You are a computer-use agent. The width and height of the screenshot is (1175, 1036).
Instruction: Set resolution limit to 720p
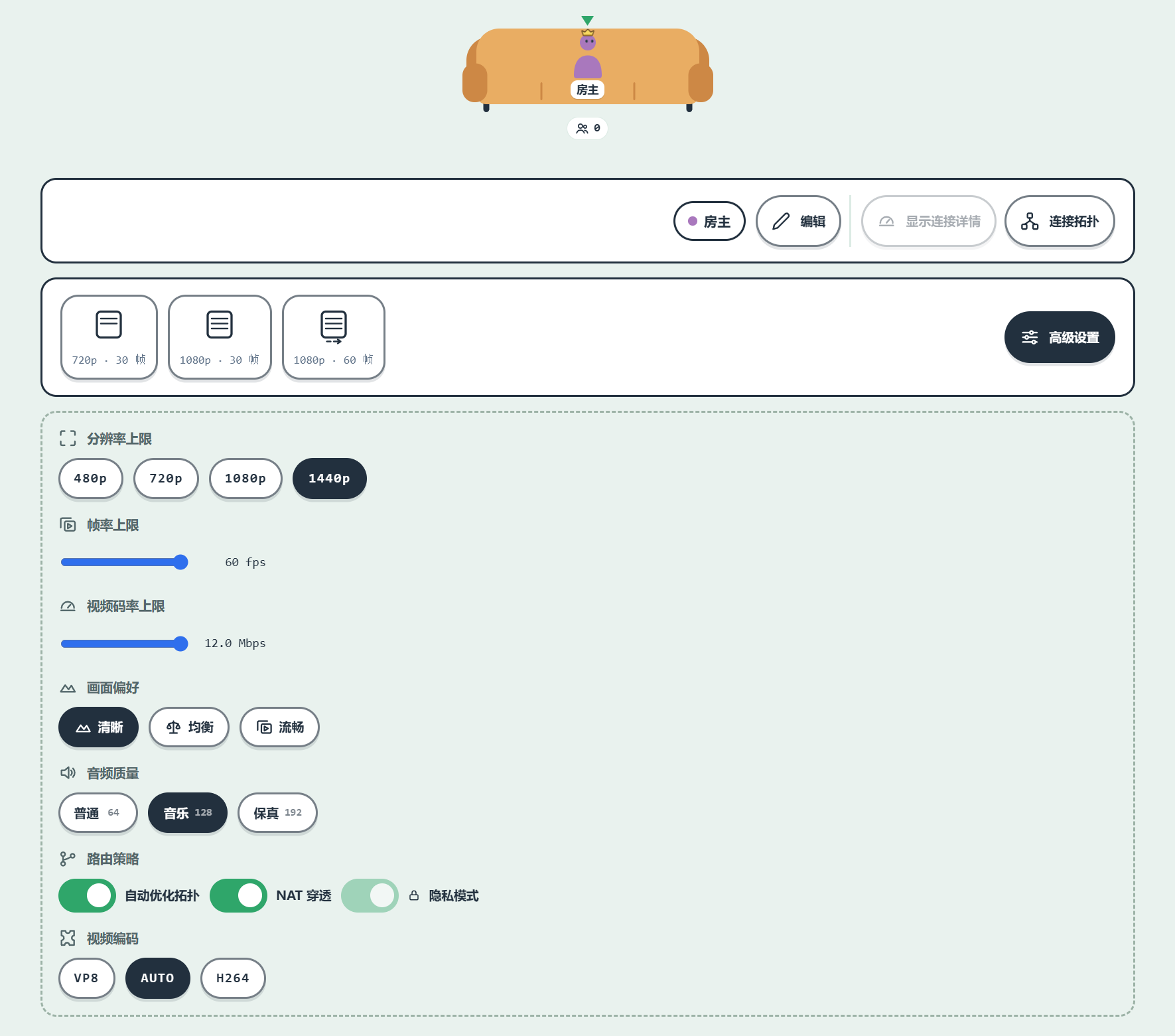pyautogui.click(x=166, y=479)
